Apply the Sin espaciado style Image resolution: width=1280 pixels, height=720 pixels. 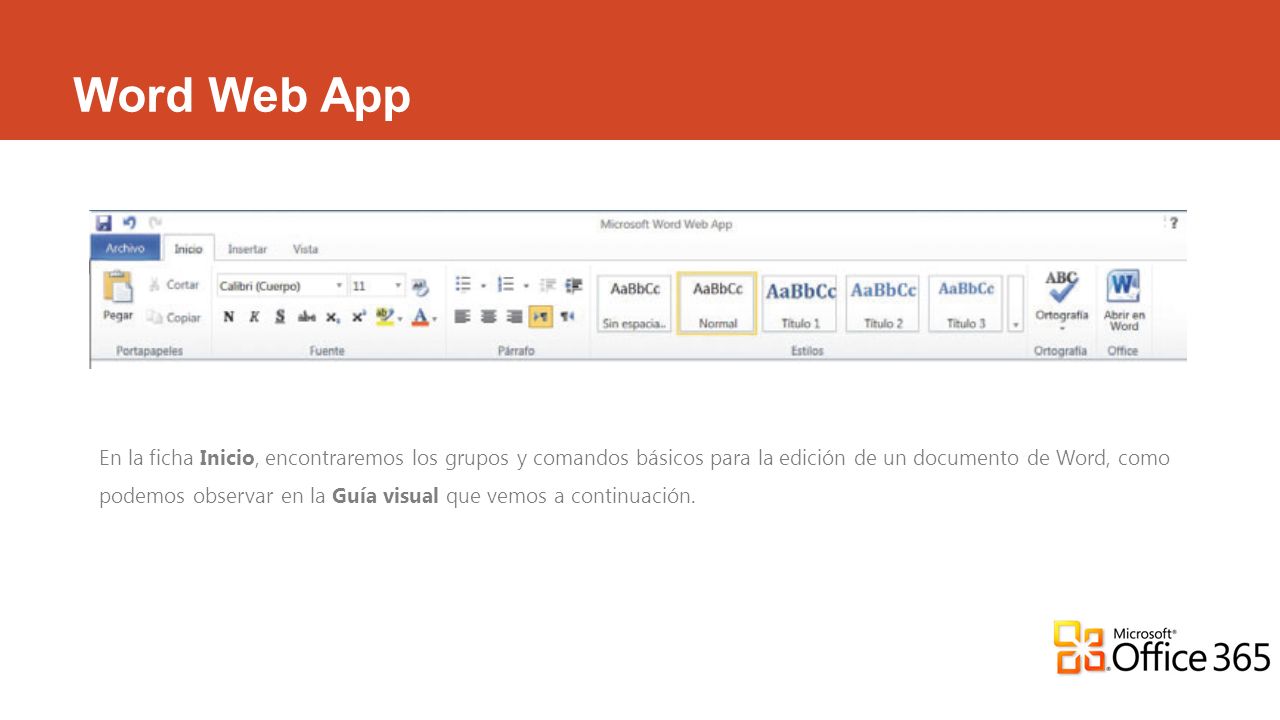click(x=635, y=304)
